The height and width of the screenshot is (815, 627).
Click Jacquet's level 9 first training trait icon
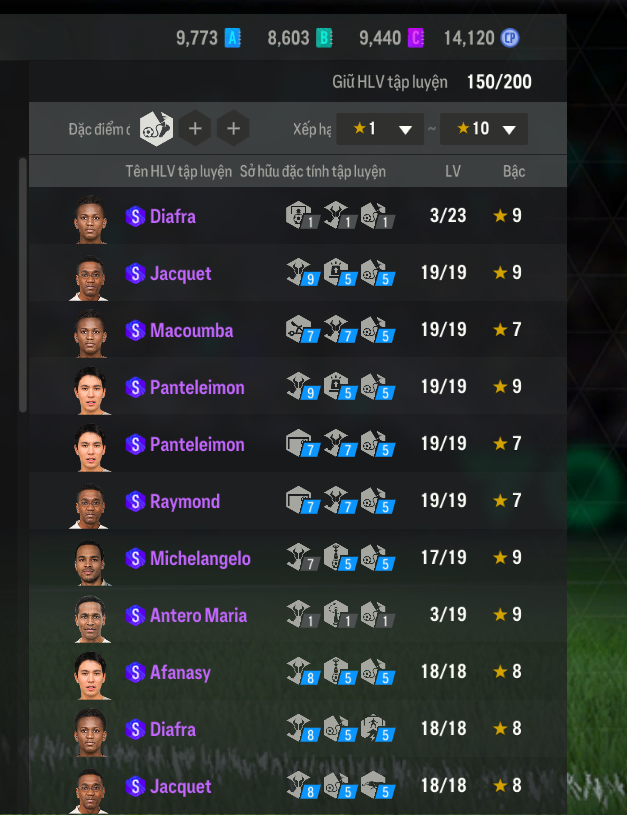302,273
